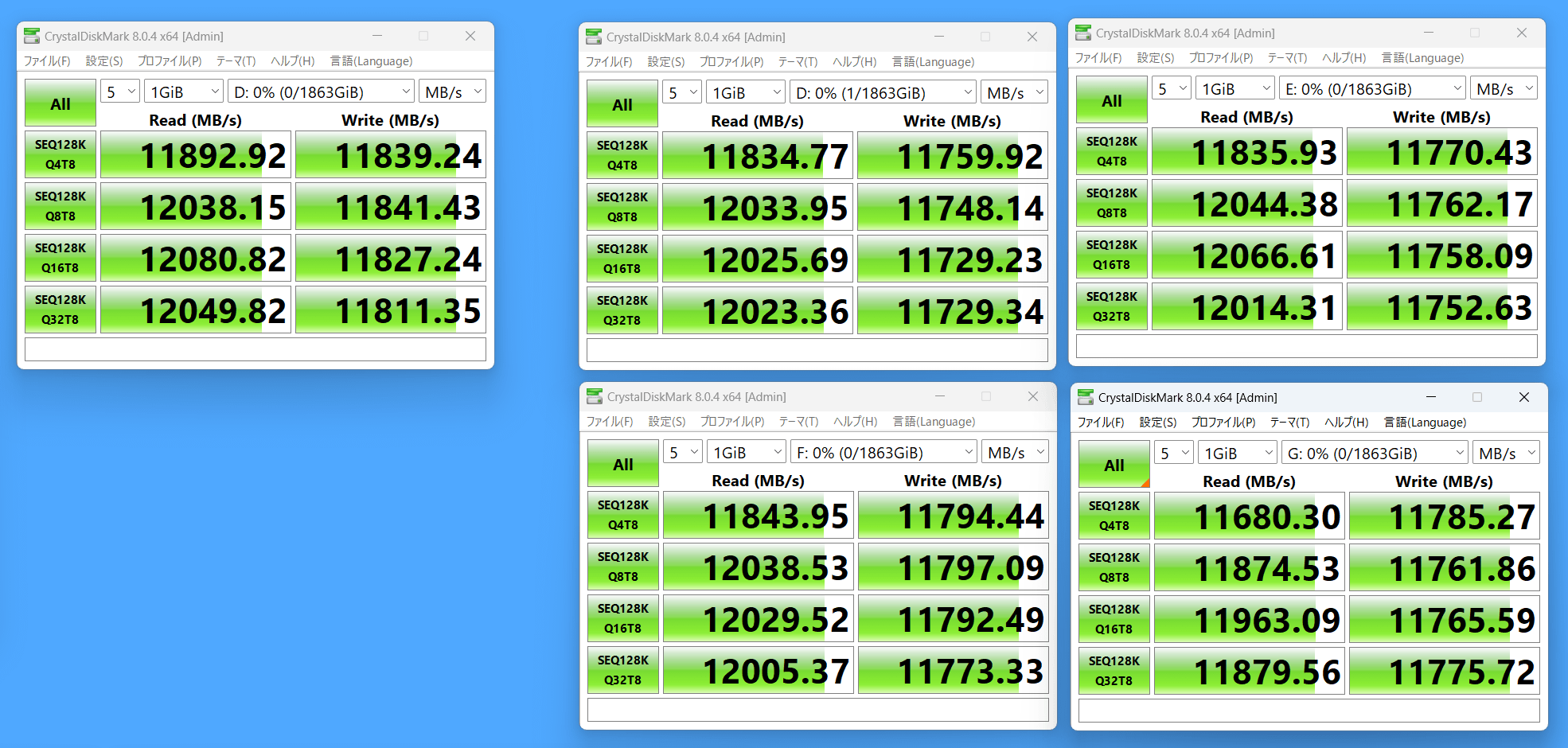Start All benchmarks in D: (1/1863GiB) window
Image resolution: width=1568 pixels, height=748 pixels.
(x=622, y=104)
